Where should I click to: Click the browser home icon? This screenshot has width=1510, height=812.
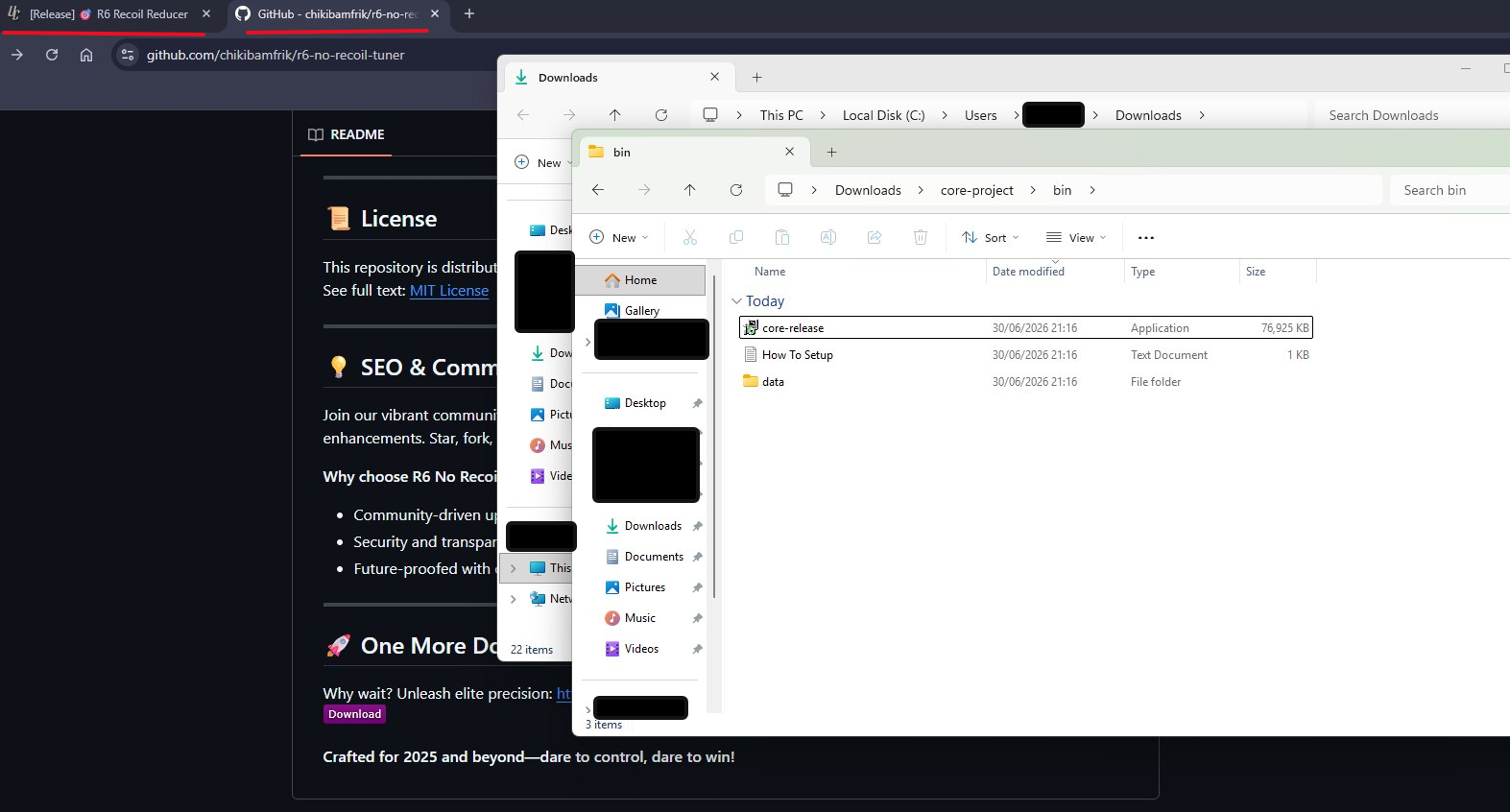tap(86, 55)
